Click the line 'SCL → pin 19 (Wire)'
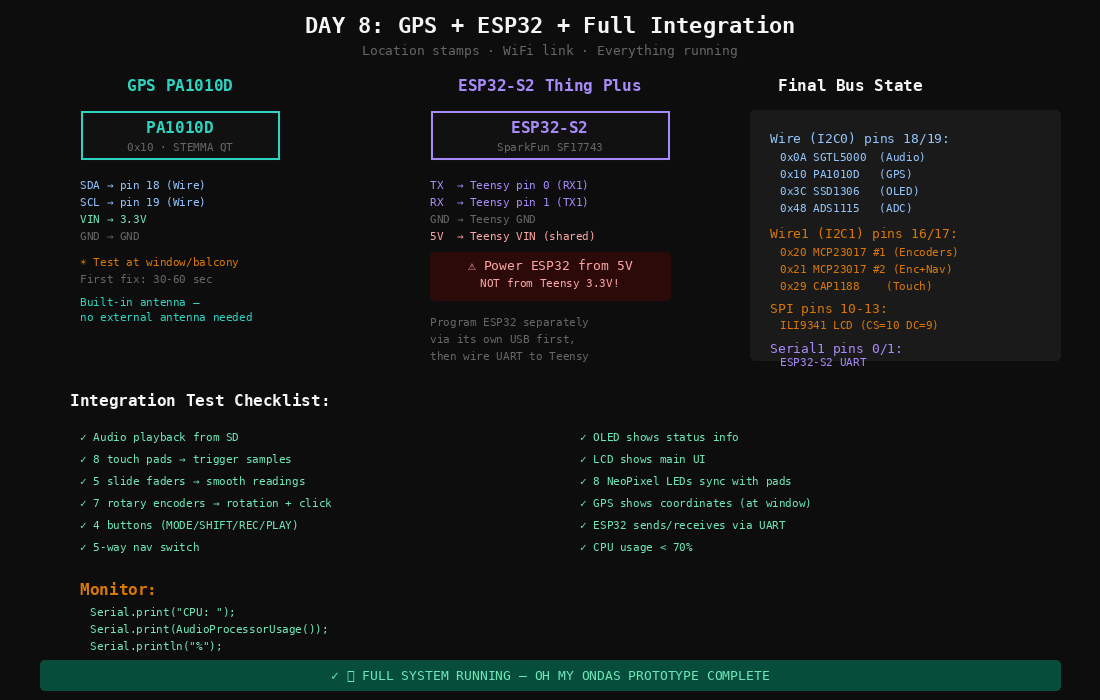This screenshot has height=700, width=1100. (x=142, y=202)
